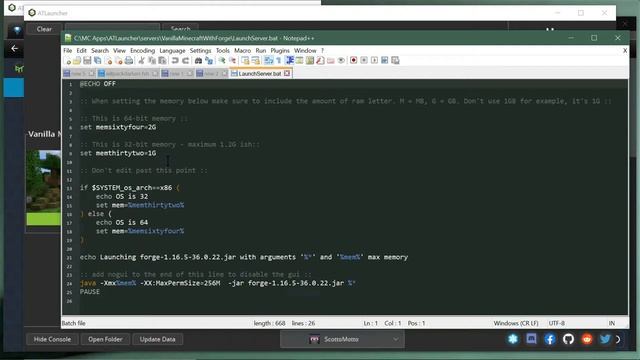Click the Paste toolbar icon

point(162,61)
